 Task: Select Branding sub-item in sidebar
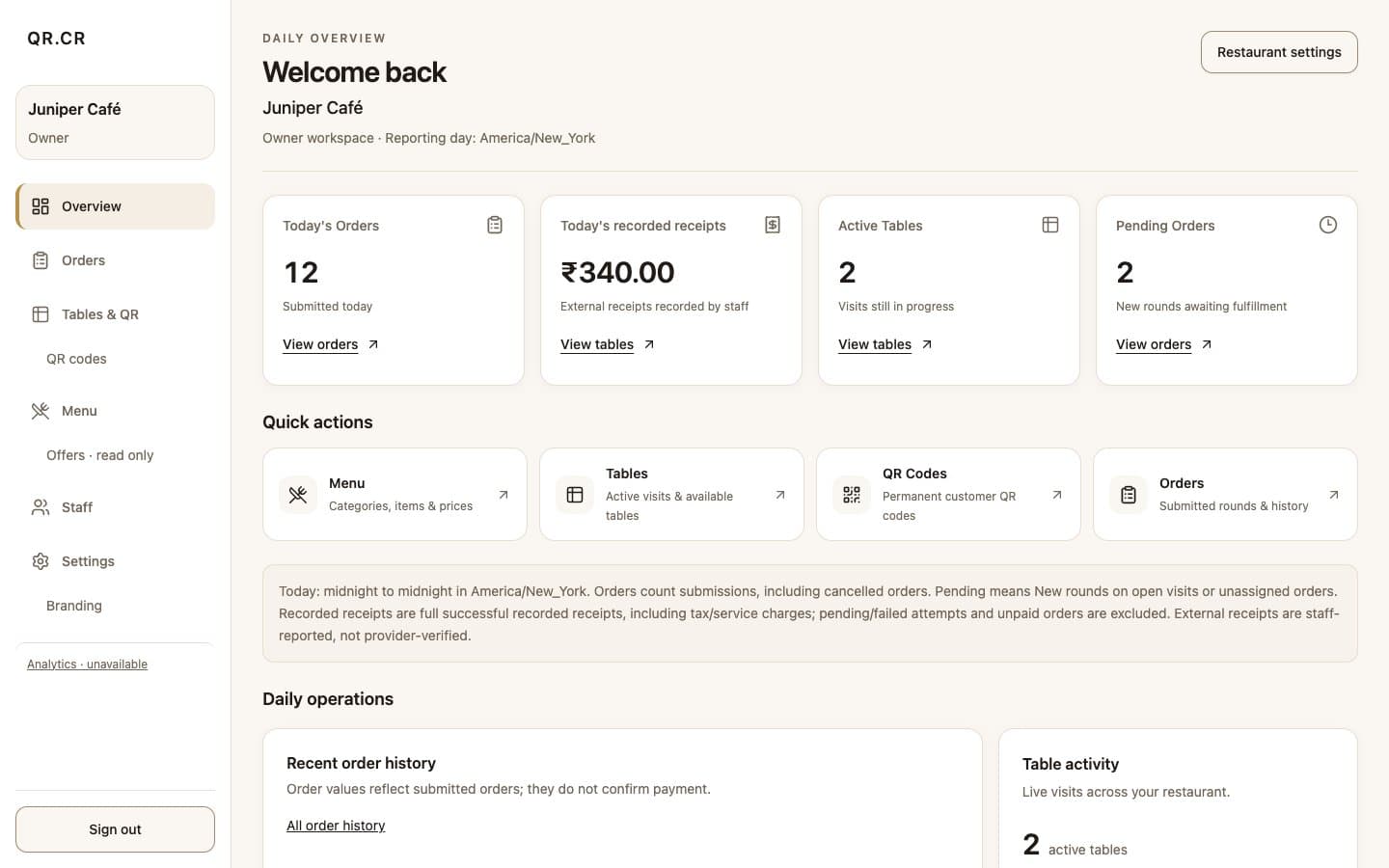tap(74, 606)
